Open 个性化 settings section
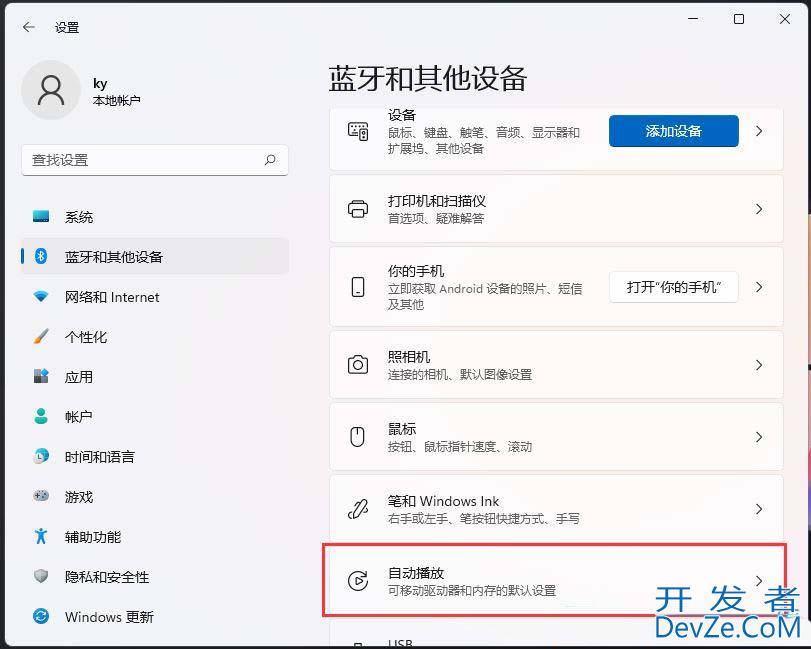 pyautogui.click(x=155, y=337)
